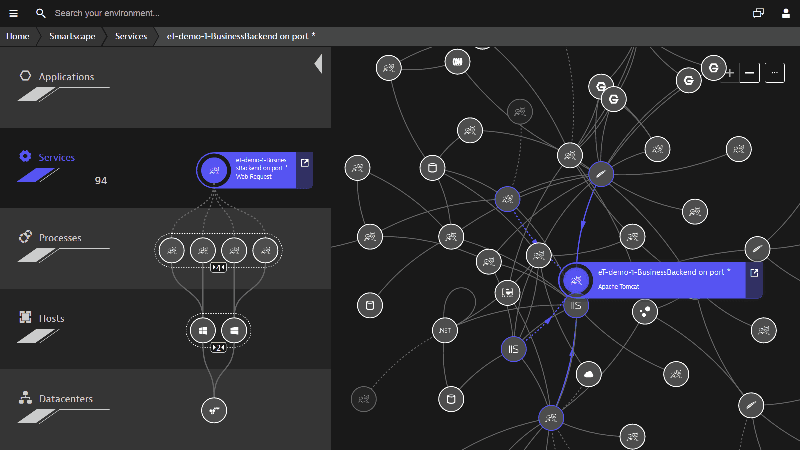Open the user account icon
Screen dimensions: 800x450
pos(783,13)
